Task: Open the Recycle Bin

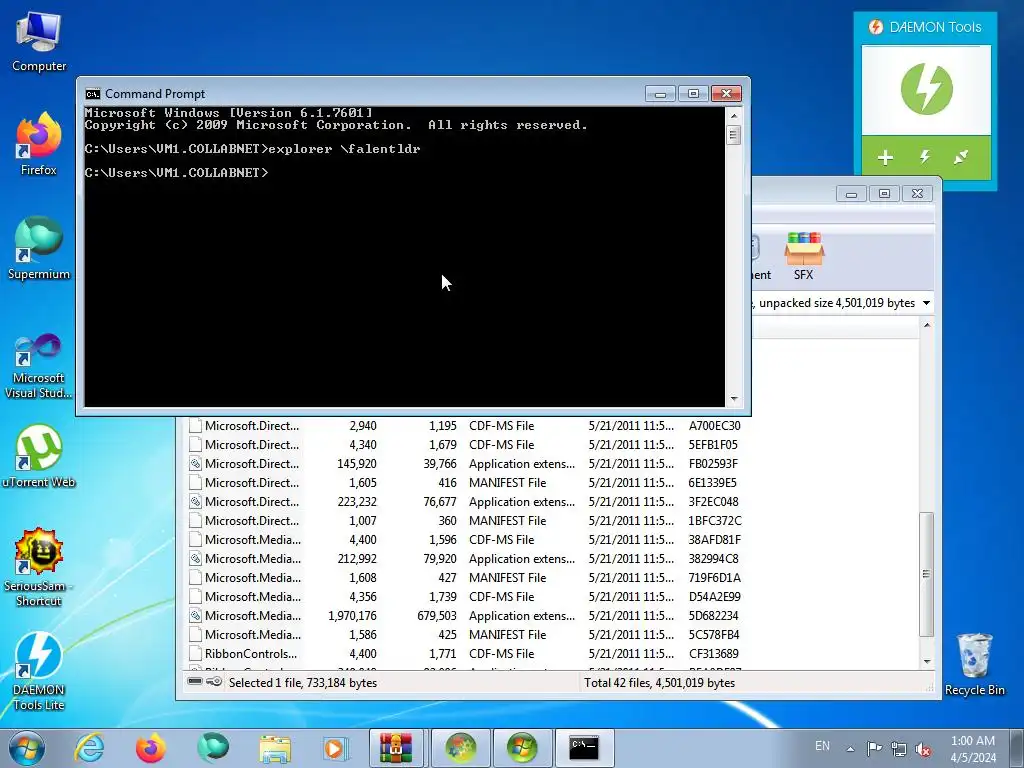Action: coord(974,665)
